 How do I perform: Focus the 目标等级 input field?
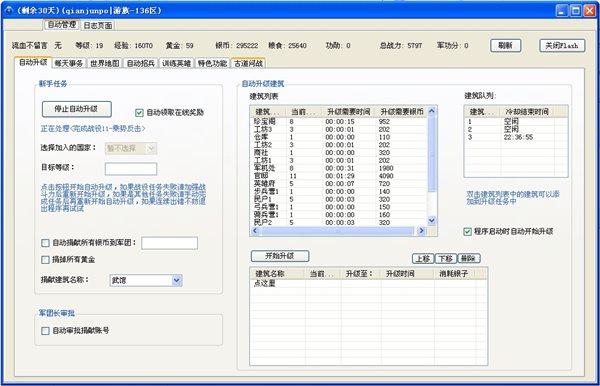(x=131, y=169)
